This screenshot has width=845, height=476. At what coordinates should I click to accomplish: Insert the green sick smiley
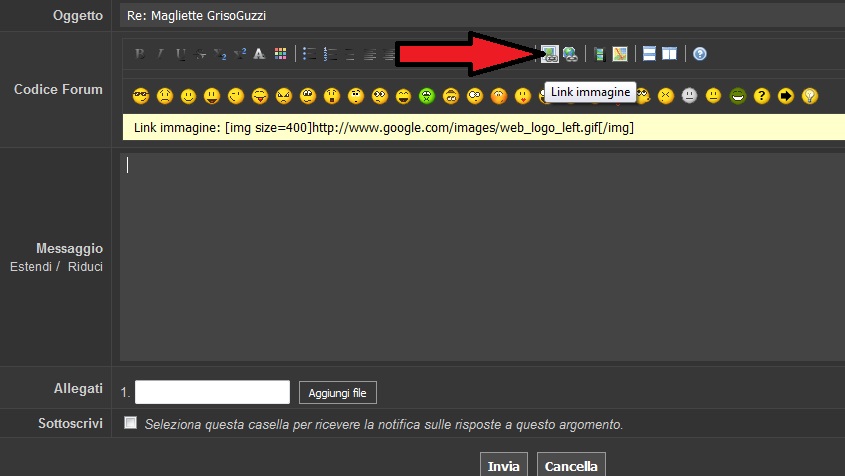click(427, 96)
